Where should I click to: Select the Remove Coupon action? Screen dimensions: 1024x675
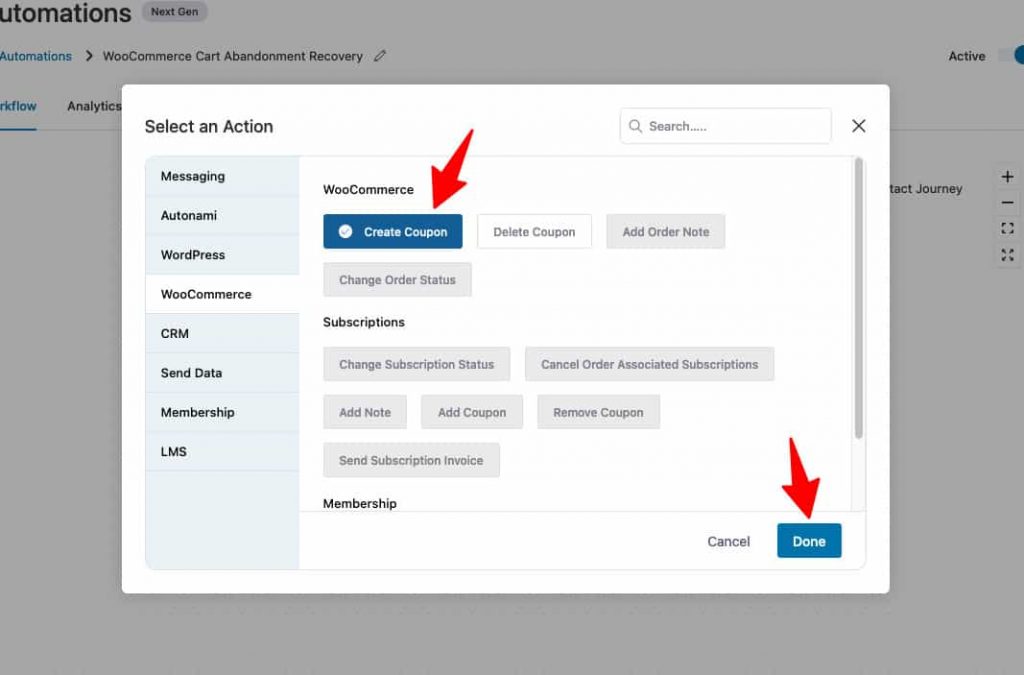coord(598,413)
